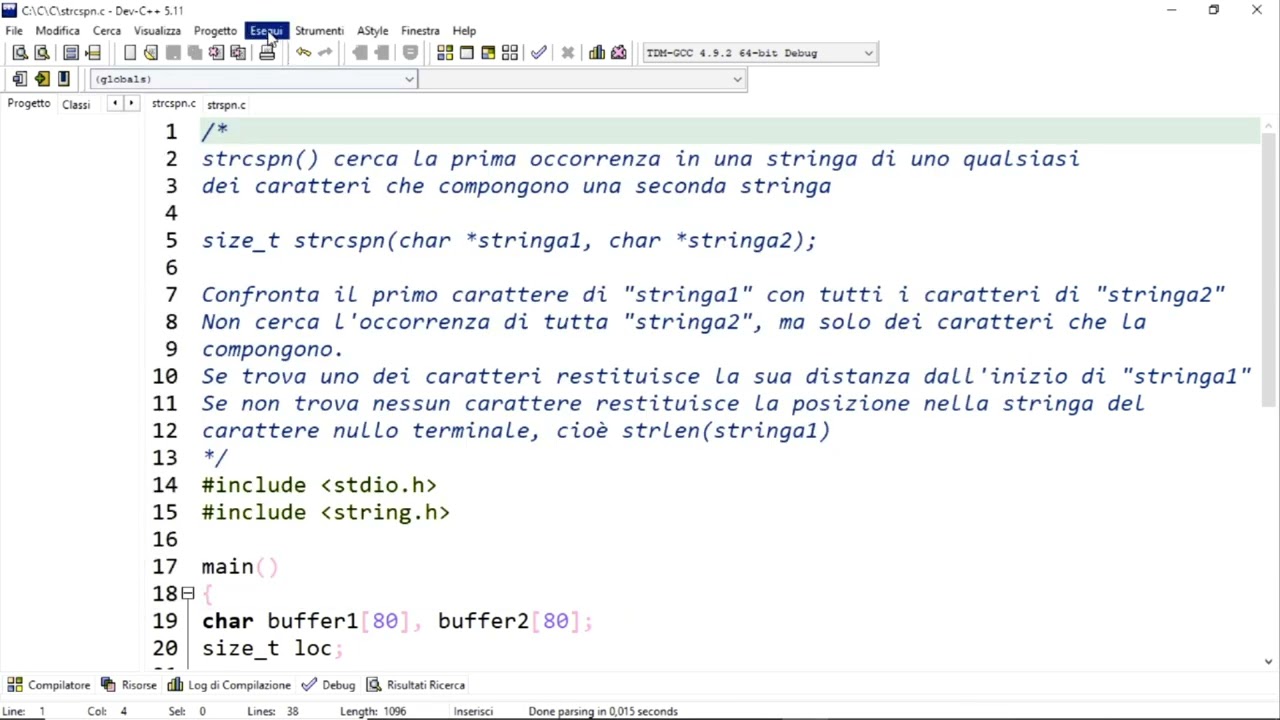Open the File menu
The width and height of the screenshot is (1280, 720).
14,31
